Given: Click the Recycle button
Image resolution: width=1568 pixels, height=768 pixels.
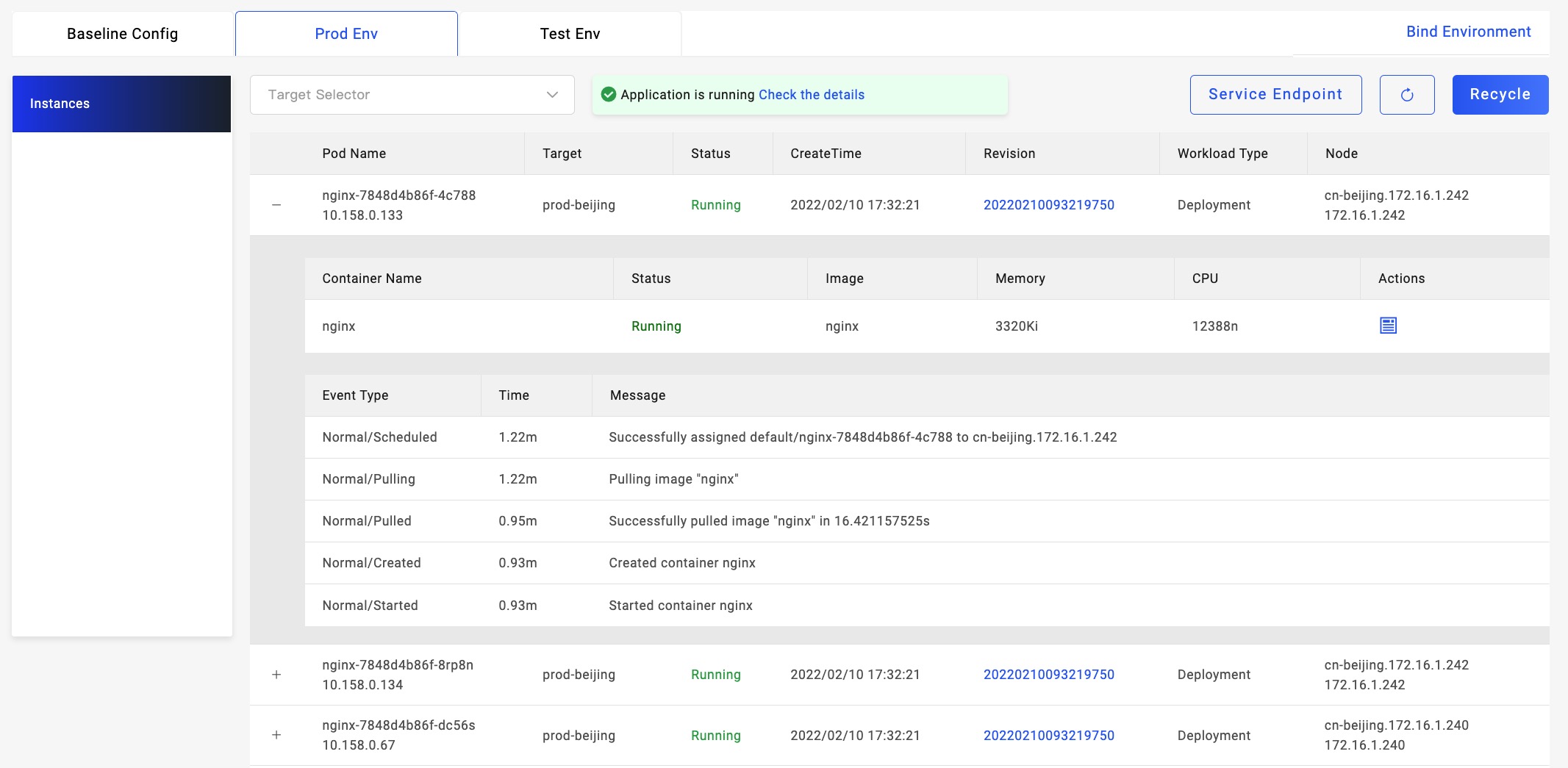Looking at the screenshot, I should coord(1500,95).
